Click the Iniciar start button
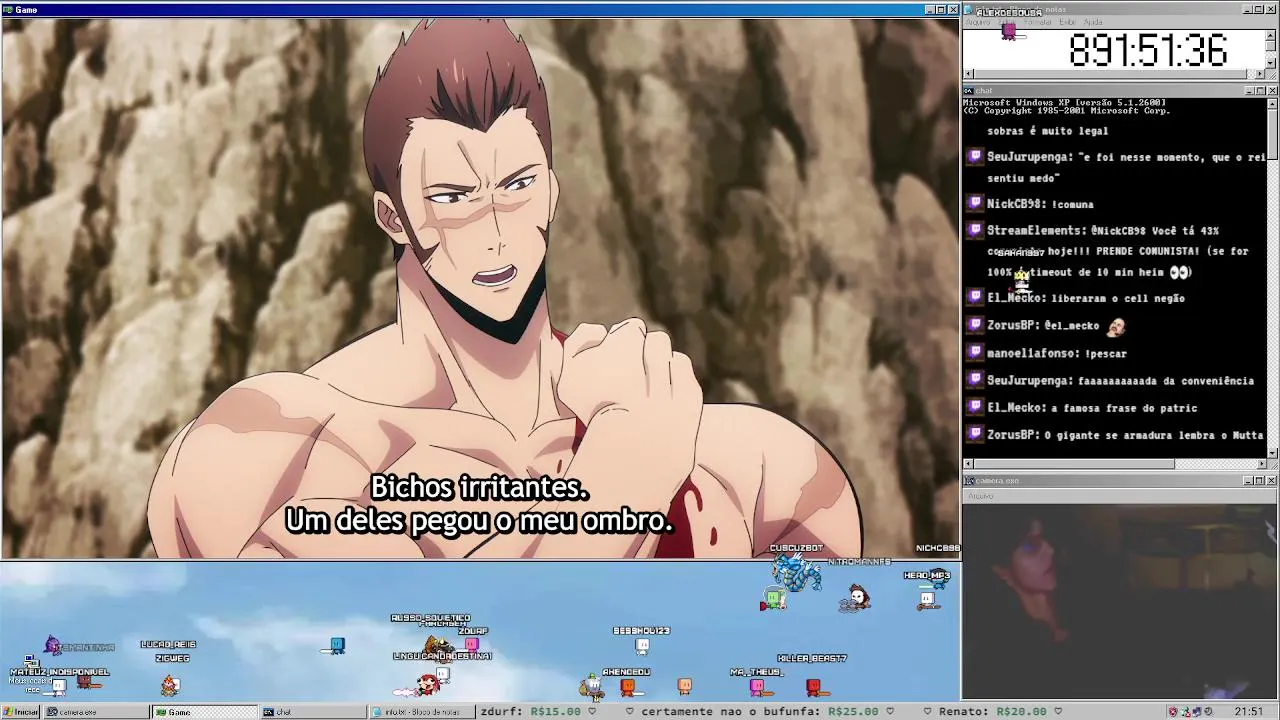The width and height of the screenshot is (1280, 720). tap(20, 712)
